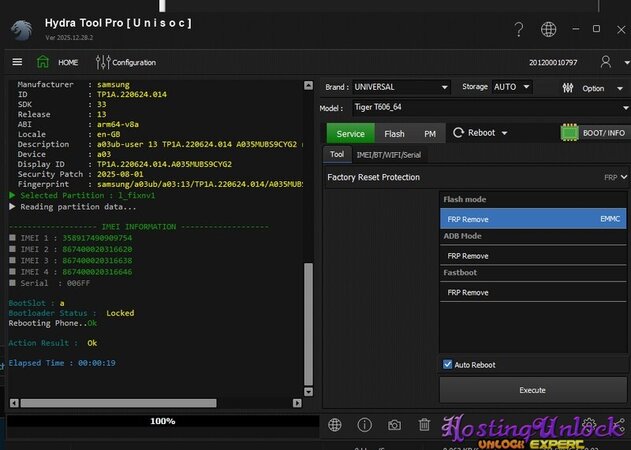Take a screenshot with the camera icon

[x=394, y=425]
